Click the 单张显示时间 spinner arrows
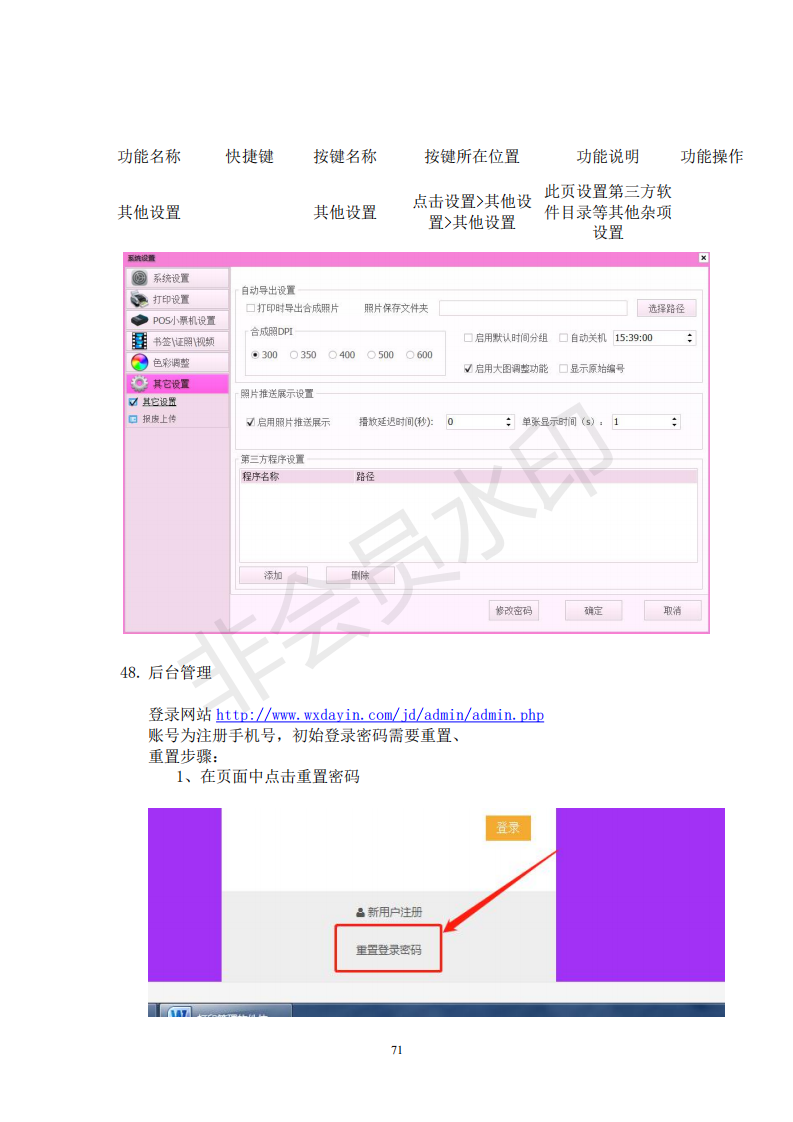 (674, 422)
